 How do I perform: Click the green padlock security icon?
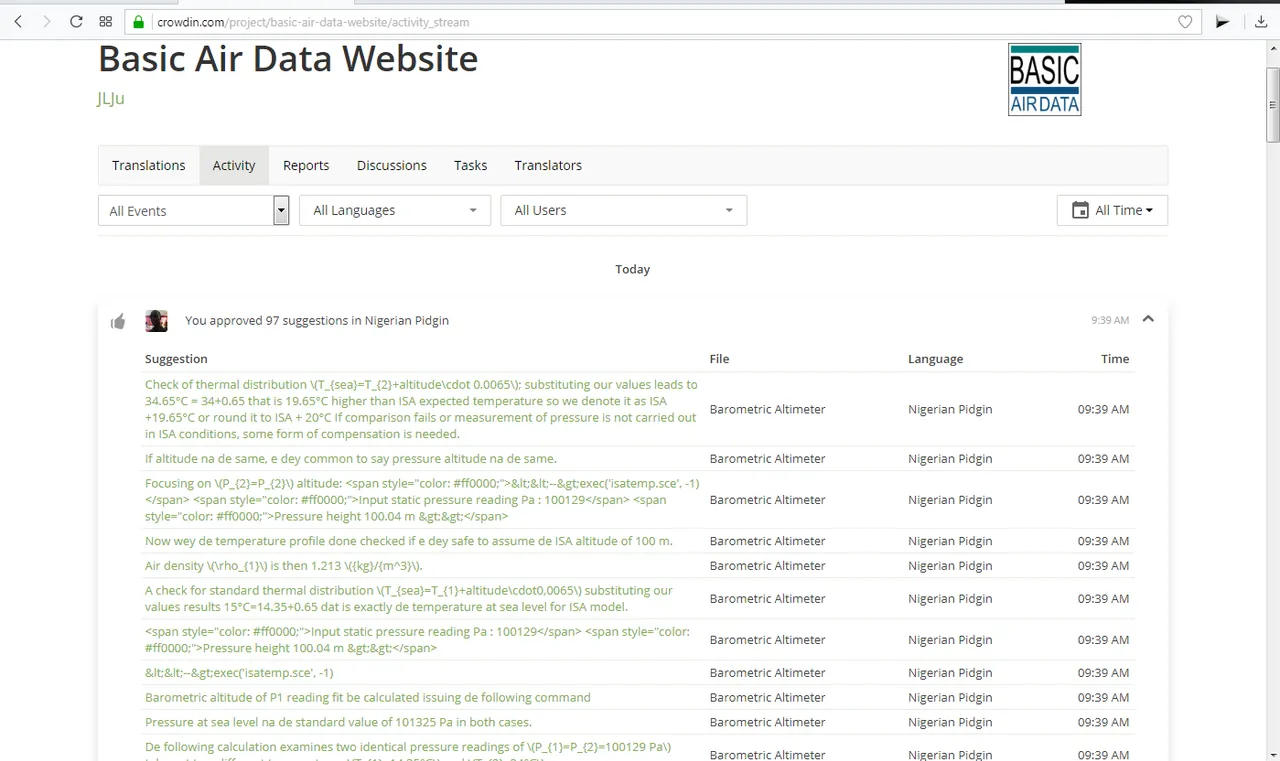click(x=140, y=21)
